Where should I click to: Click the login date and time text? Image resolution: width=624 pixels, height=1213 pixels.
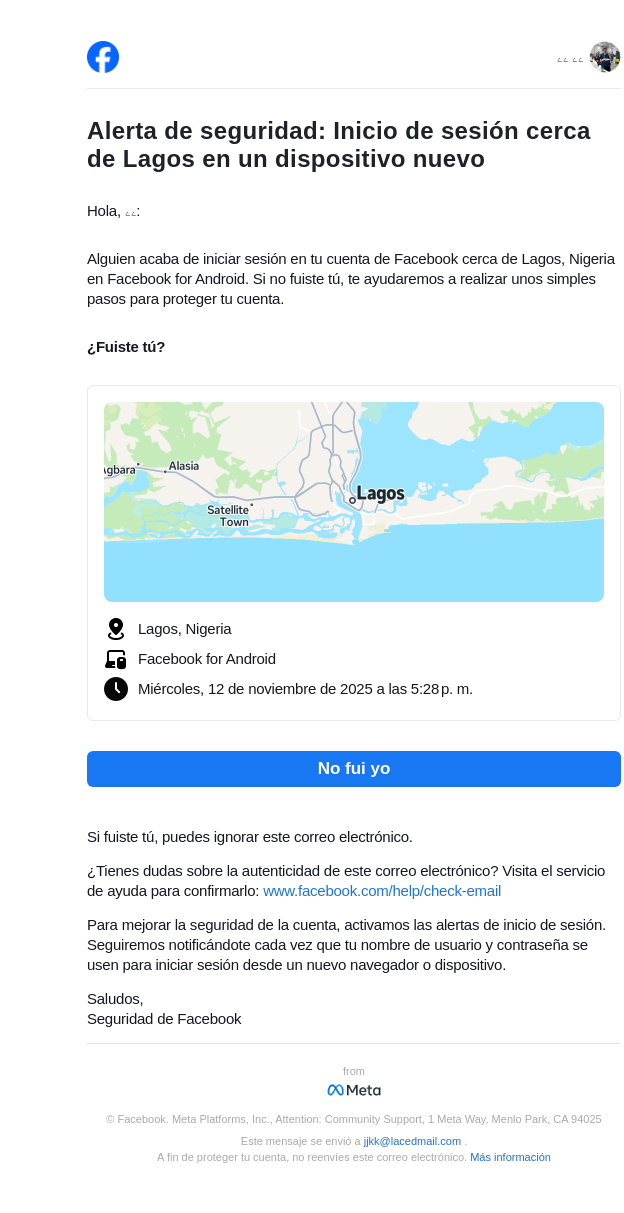tap(305, 689)
